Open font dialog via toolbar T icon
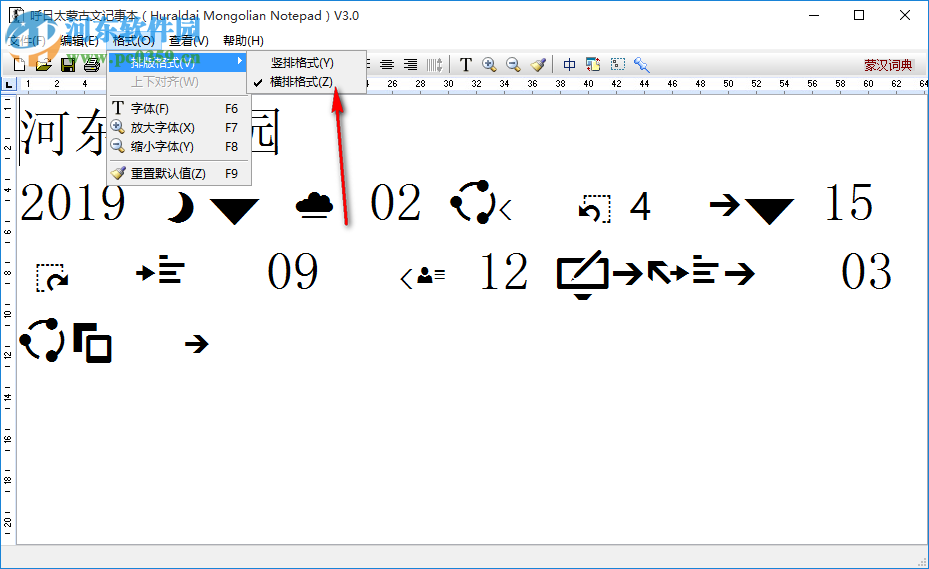929x569 pixels. point(465,65)
